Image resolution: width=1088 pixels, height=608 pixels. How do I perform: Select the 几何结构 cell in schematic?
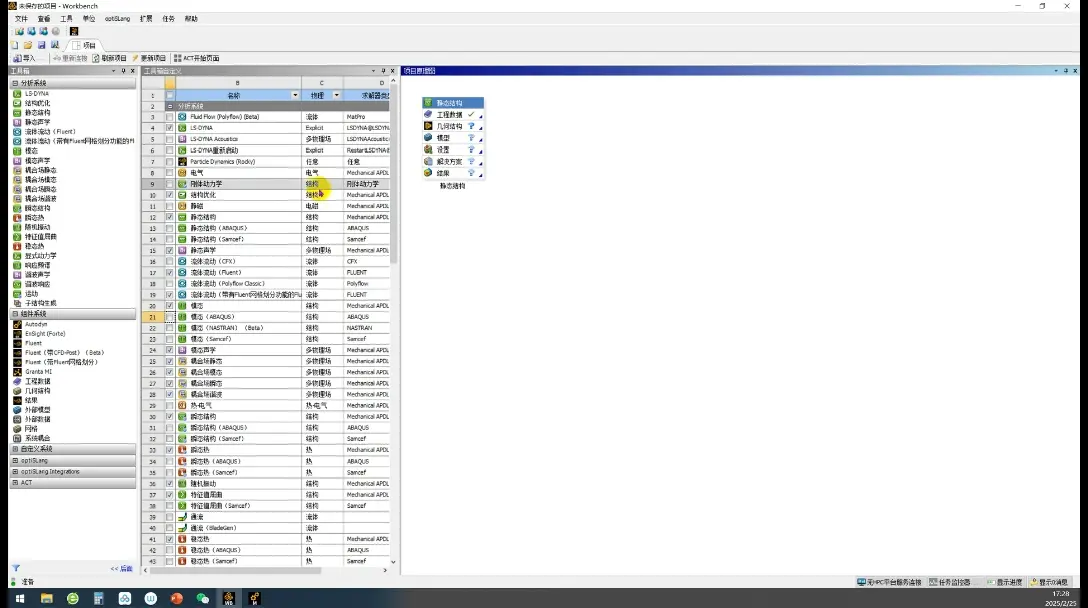point(452,126)
